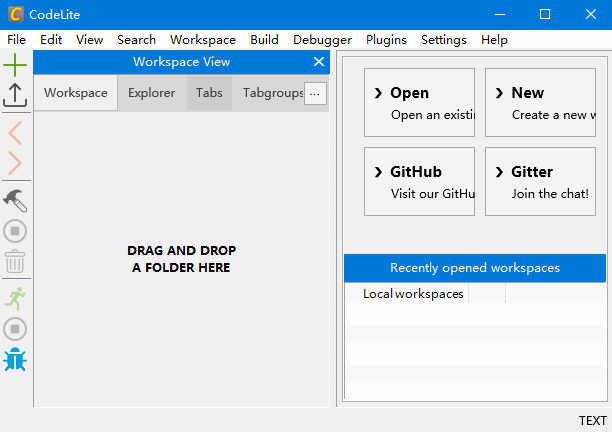Click the upload arrow Open icon
The height and width of the screenshot is (432, 612).
point(15,95)
